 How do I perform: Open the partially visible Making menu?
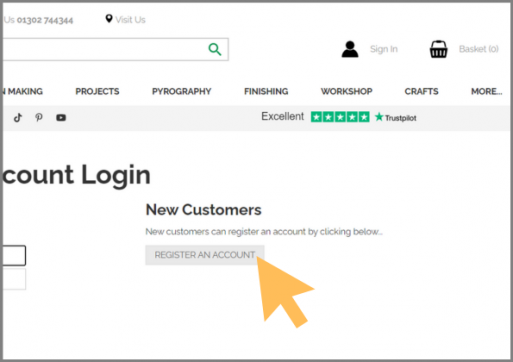click(x=23, y=91)
